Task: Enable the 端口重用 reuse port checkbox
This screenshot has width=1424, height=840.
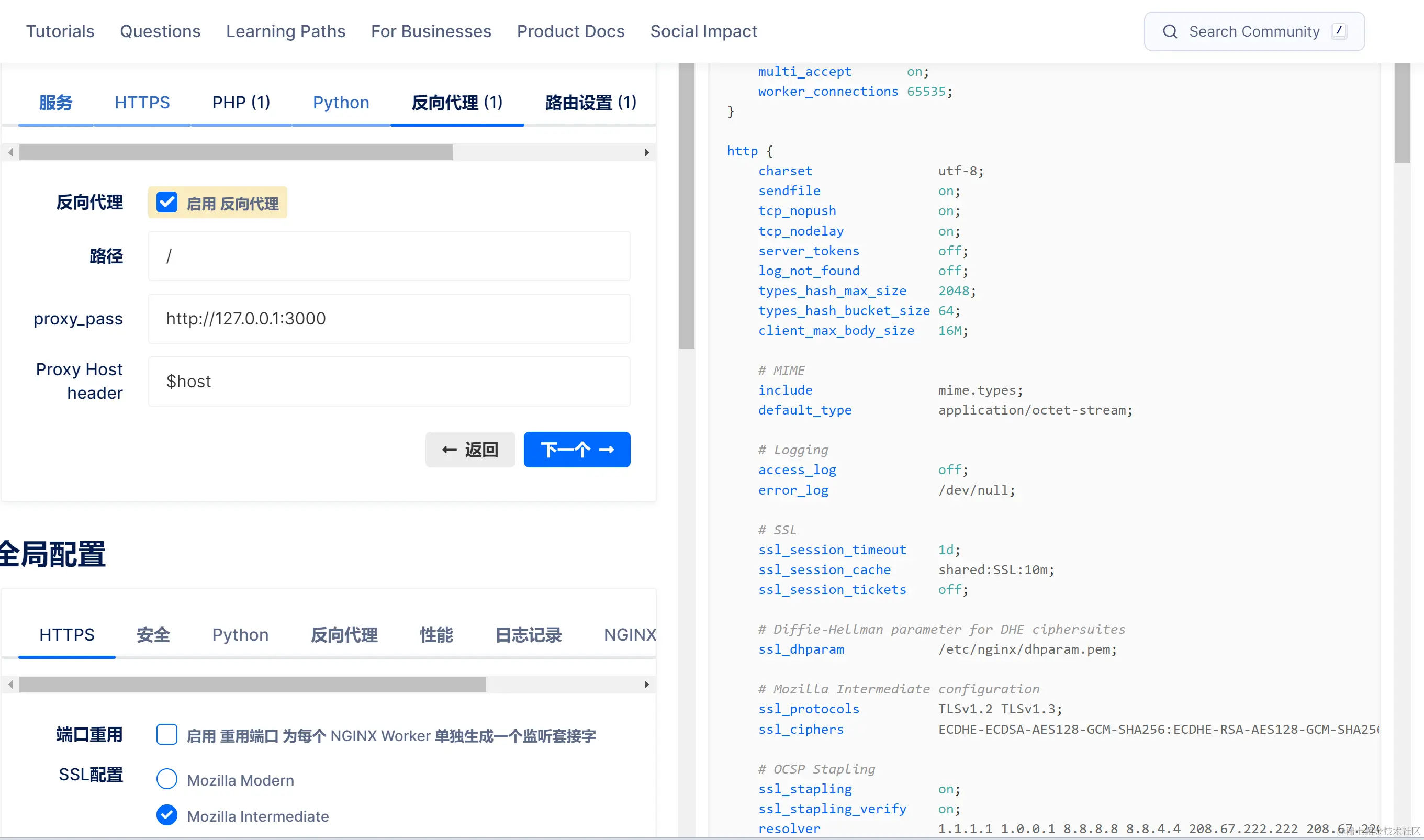Action: (x=167, y=735)
